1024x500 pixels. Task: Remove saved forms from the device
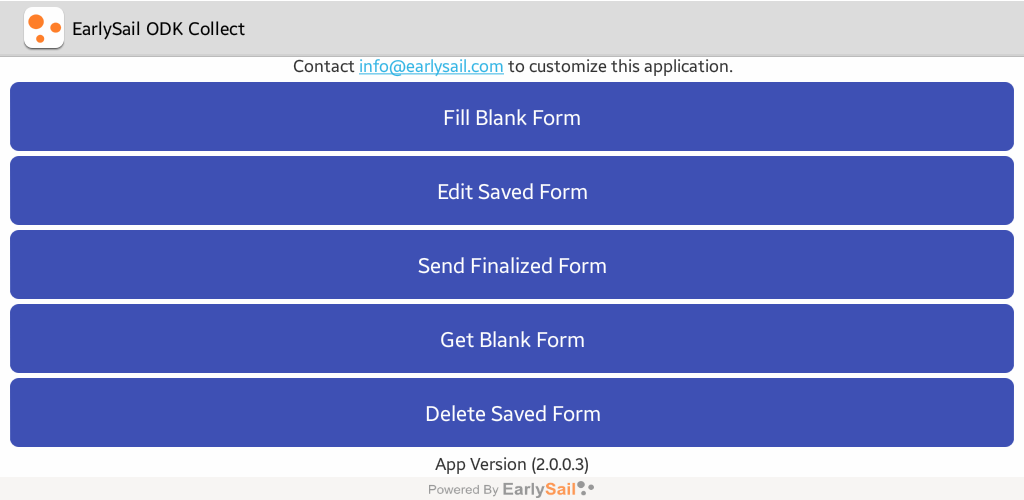coord(512,413)
